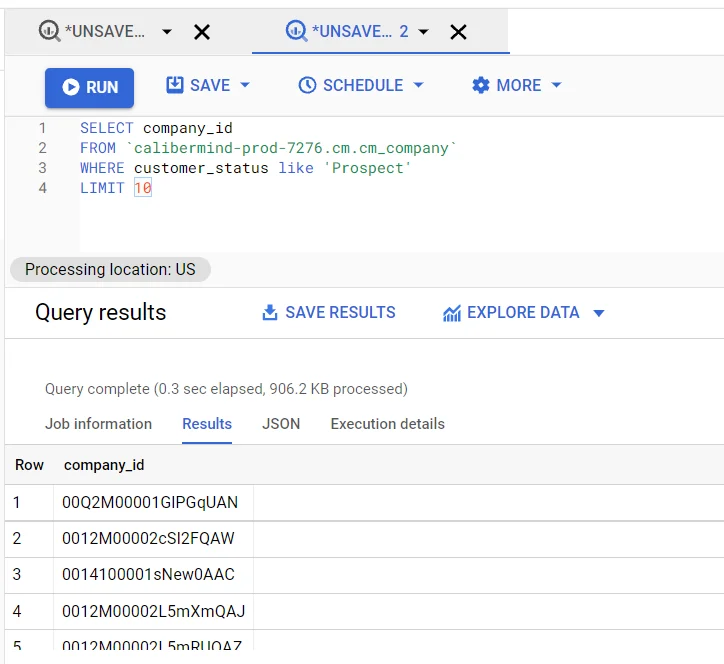Expand the EXPLORE DATA dropdown arrow
Viewport: 724px width, 664px height.
click(599, 313)
